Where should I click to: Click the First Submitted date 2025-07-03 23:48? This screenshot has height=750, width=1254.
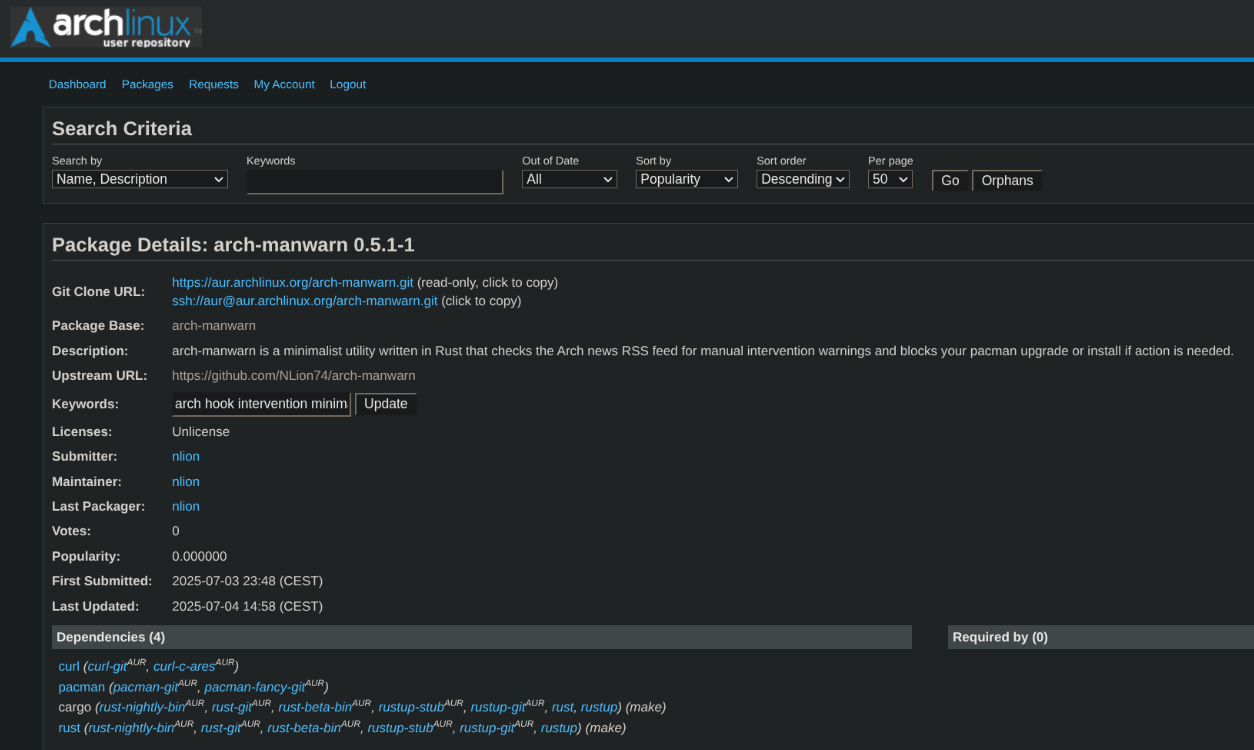click(x=247, y=582)
